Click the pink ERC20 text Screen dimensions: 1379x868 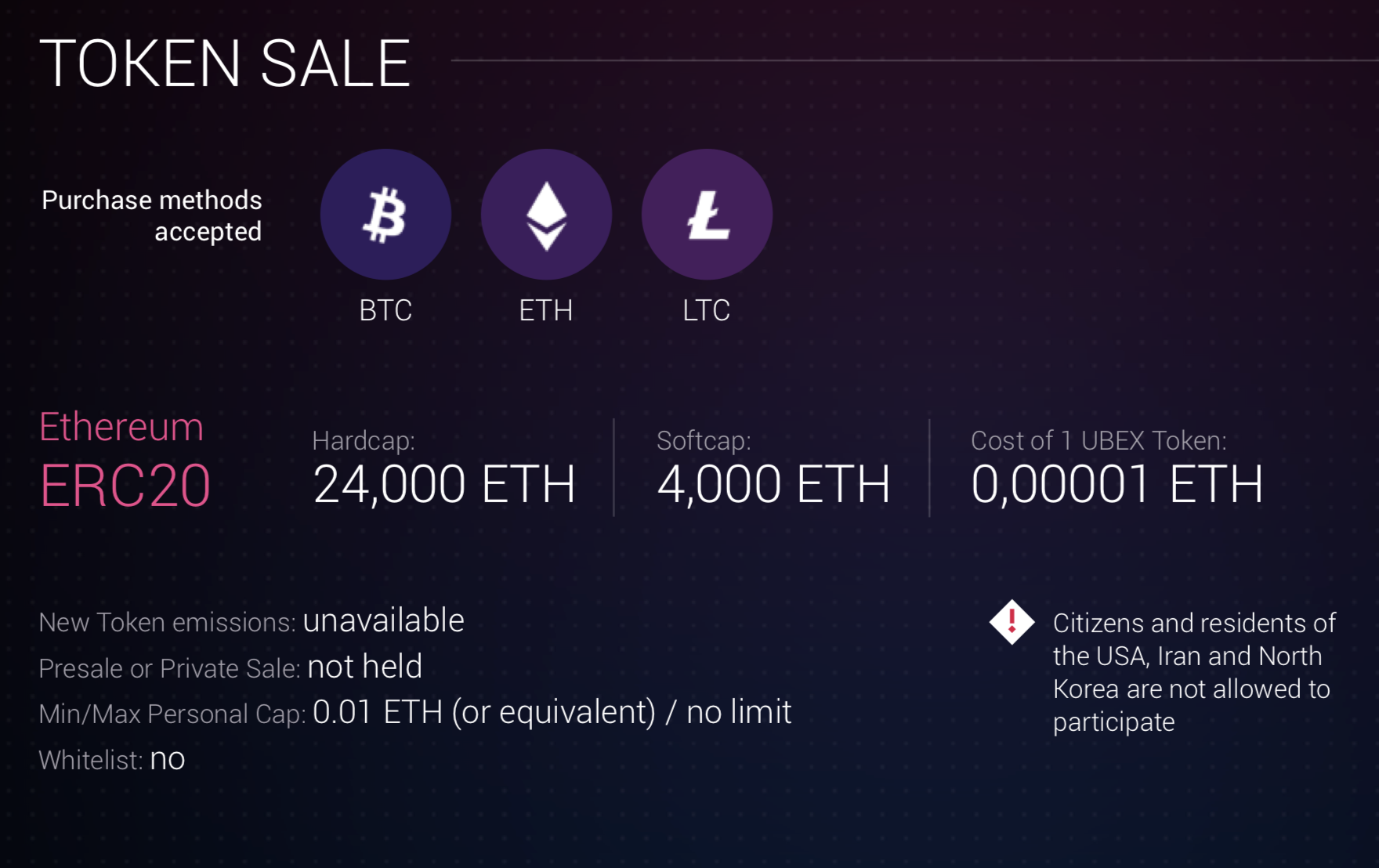coord(125,486)
